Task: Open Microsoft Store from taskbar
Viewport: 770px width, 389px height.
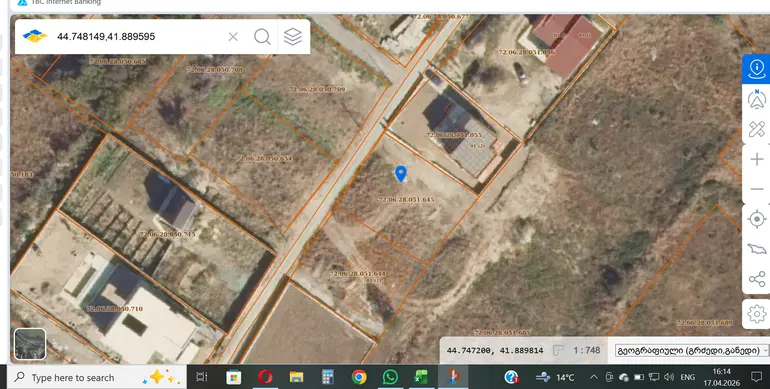Action: coord(233,377)
